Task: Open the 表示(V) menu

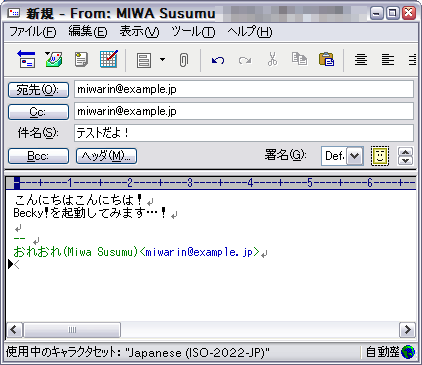Action: click(x=139, y=32)
